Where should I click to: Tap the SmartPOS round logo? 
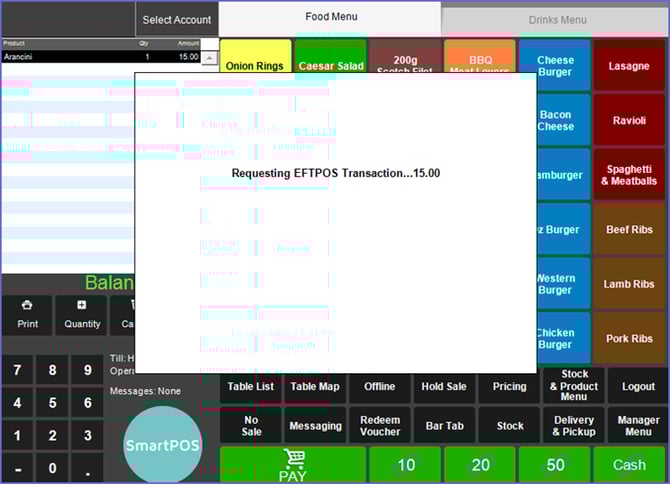(162, 445)
